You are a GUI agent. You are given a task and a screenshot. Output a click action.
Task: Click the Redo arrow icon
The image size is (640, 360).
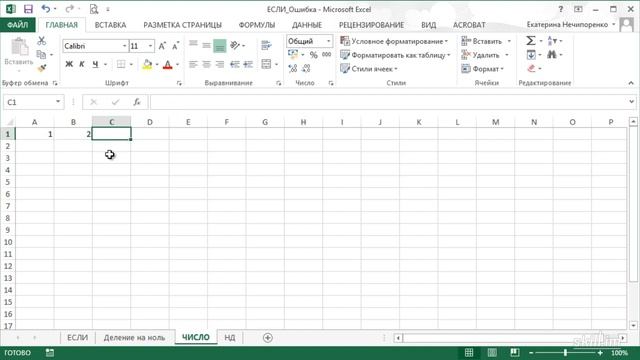pos(69,9)
